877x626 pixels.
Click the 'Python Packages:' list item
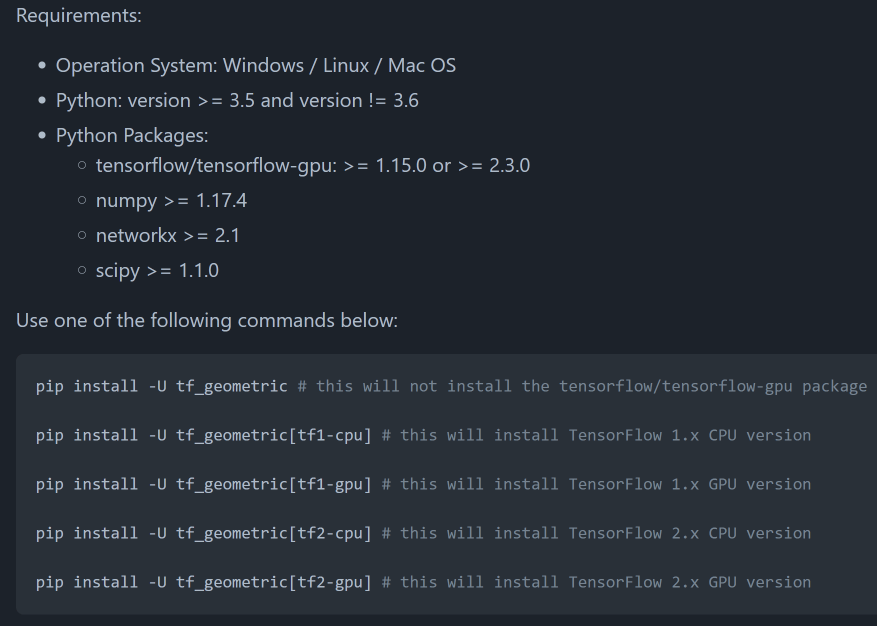tap(132, 135)
